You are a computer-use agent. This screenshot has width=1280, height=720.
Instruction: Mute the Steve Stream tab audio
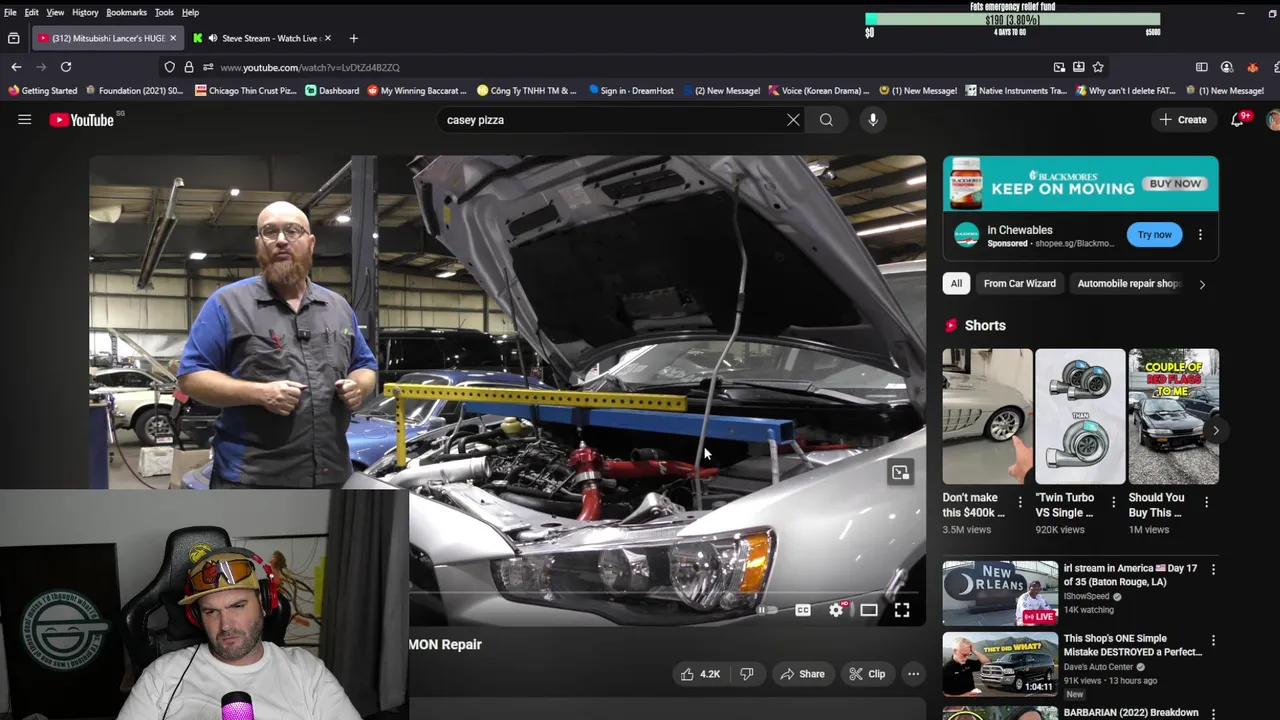pyautogui.click(x=213, y=38)
